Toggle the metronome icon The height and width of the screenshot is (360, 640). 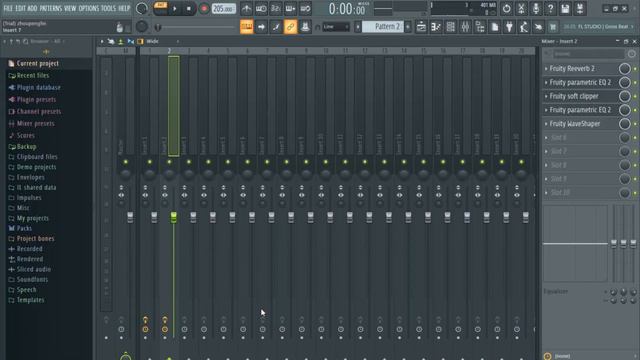click(246, 9)
